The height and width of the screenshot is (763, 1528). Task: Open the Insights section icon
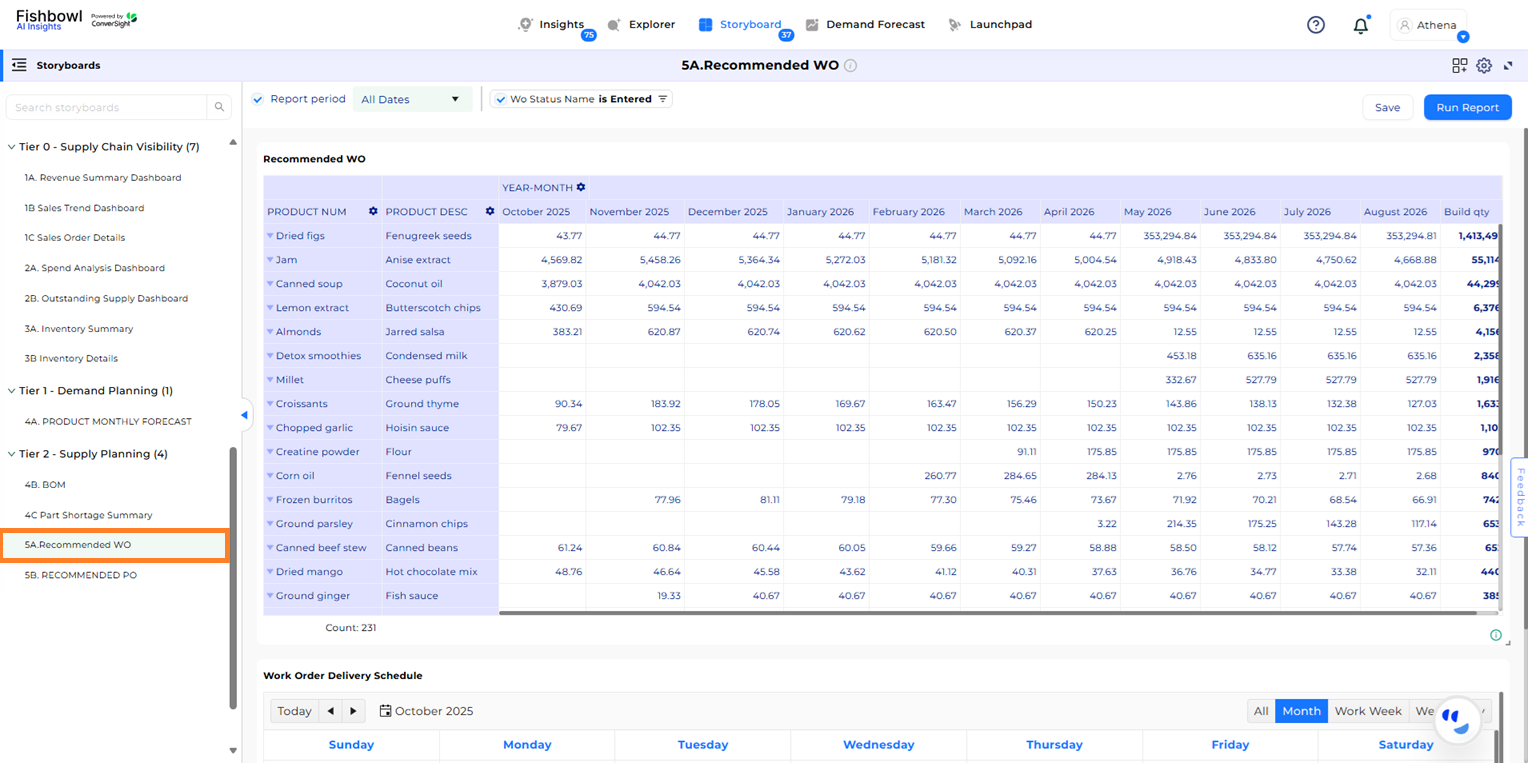point(523,24)
